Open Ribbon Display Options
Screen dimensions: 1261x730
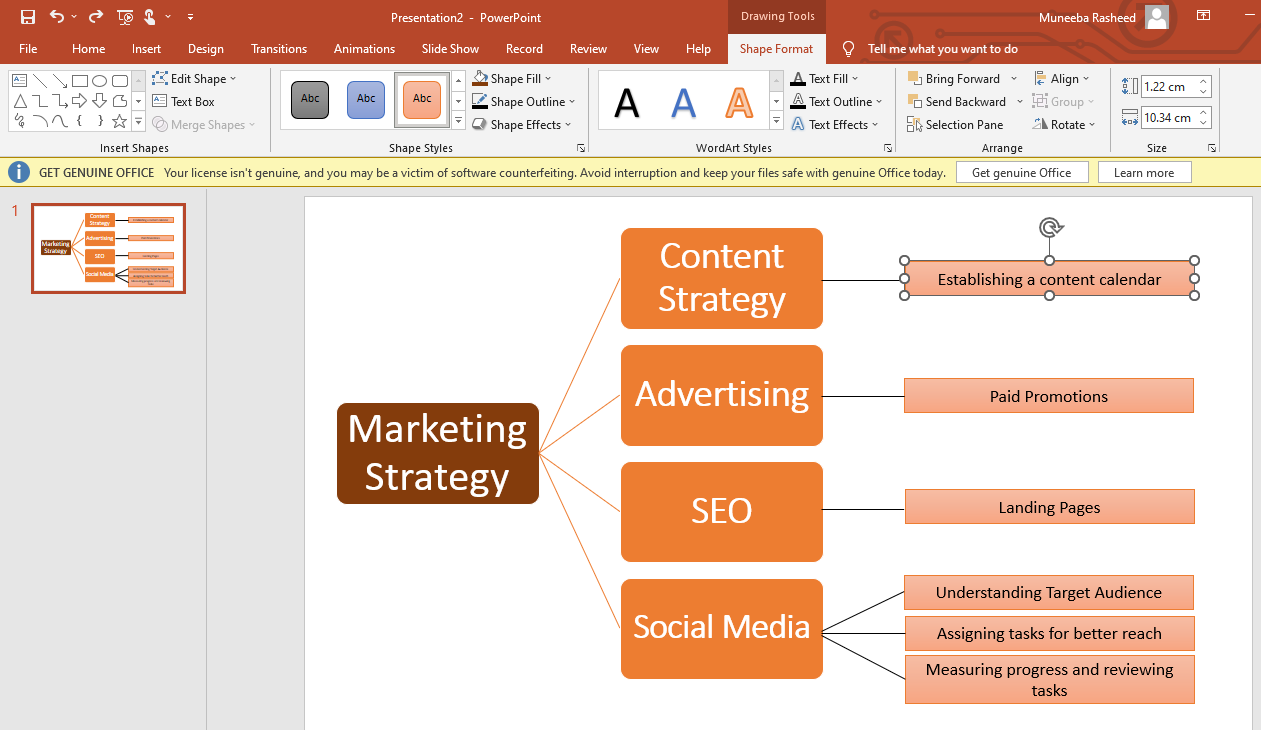[1204, 16]
